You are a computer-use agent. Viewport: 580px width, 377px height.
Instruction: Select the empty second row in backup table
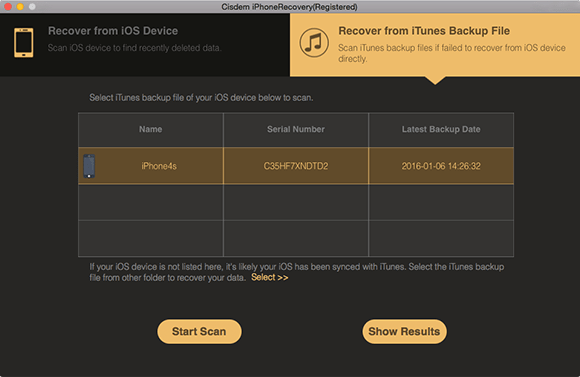[296, 202]
